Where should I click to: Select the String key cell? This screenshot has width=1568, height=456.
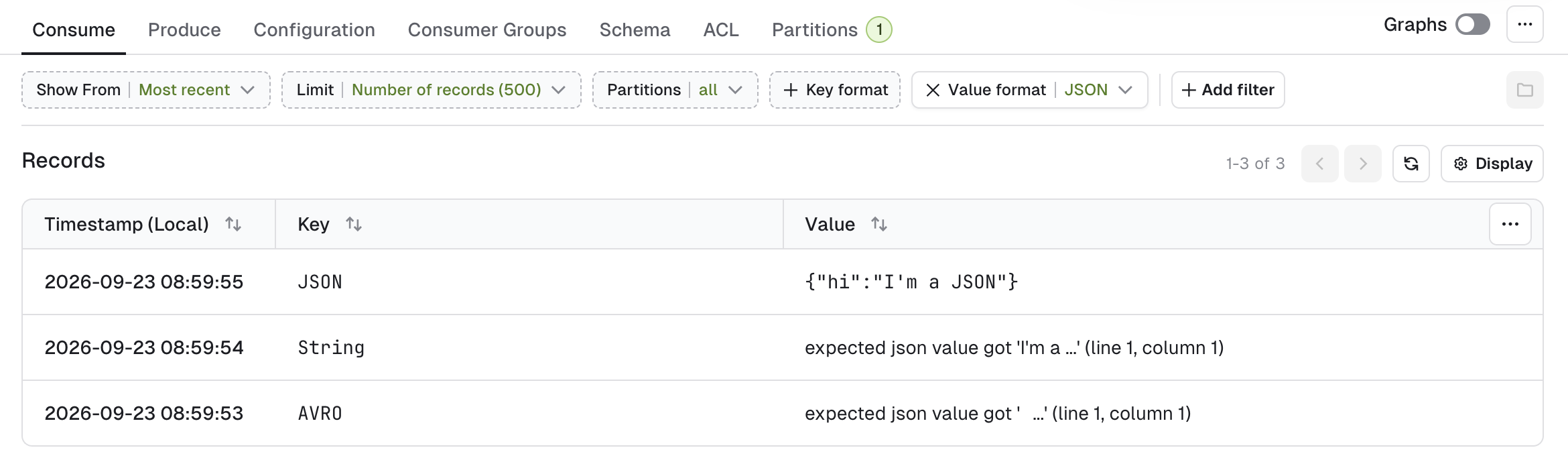click(331, 347)
